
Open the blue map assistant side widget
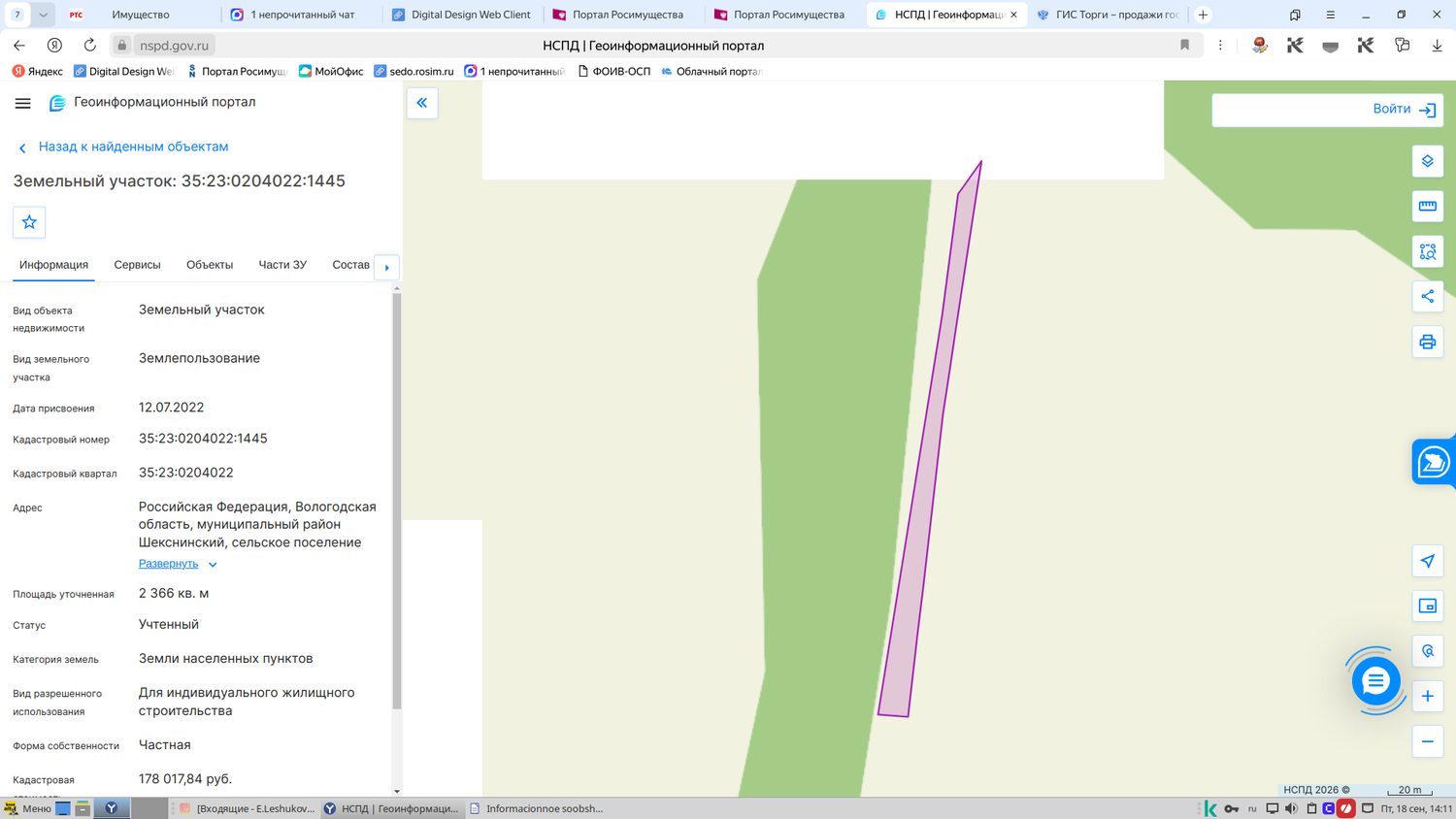pos(1434,462)
